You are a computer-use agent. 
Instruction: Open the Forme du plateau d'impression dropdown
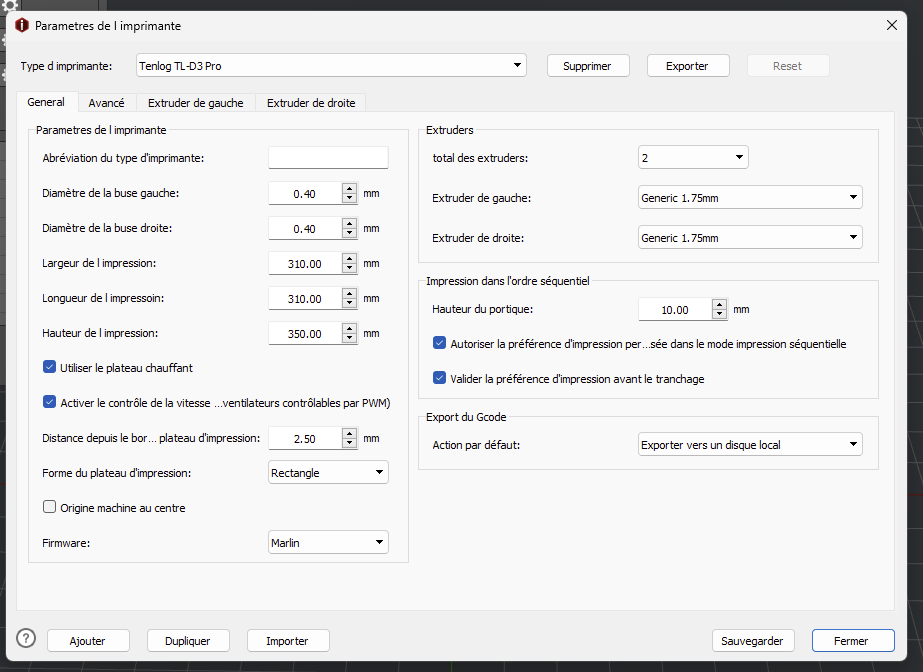pos(328,472)
